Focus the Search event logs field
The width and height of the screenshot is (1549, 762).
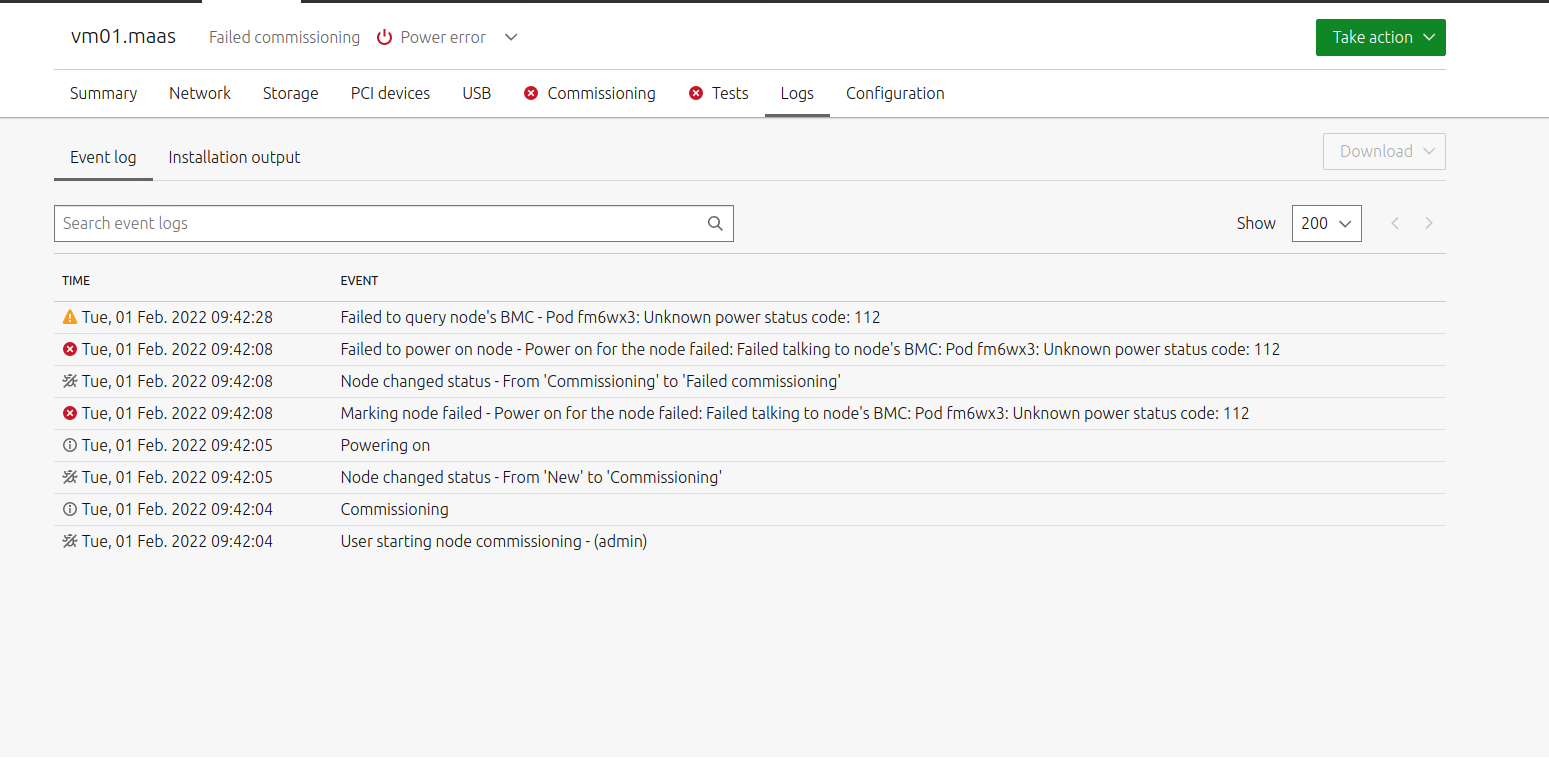pos(380,224)
